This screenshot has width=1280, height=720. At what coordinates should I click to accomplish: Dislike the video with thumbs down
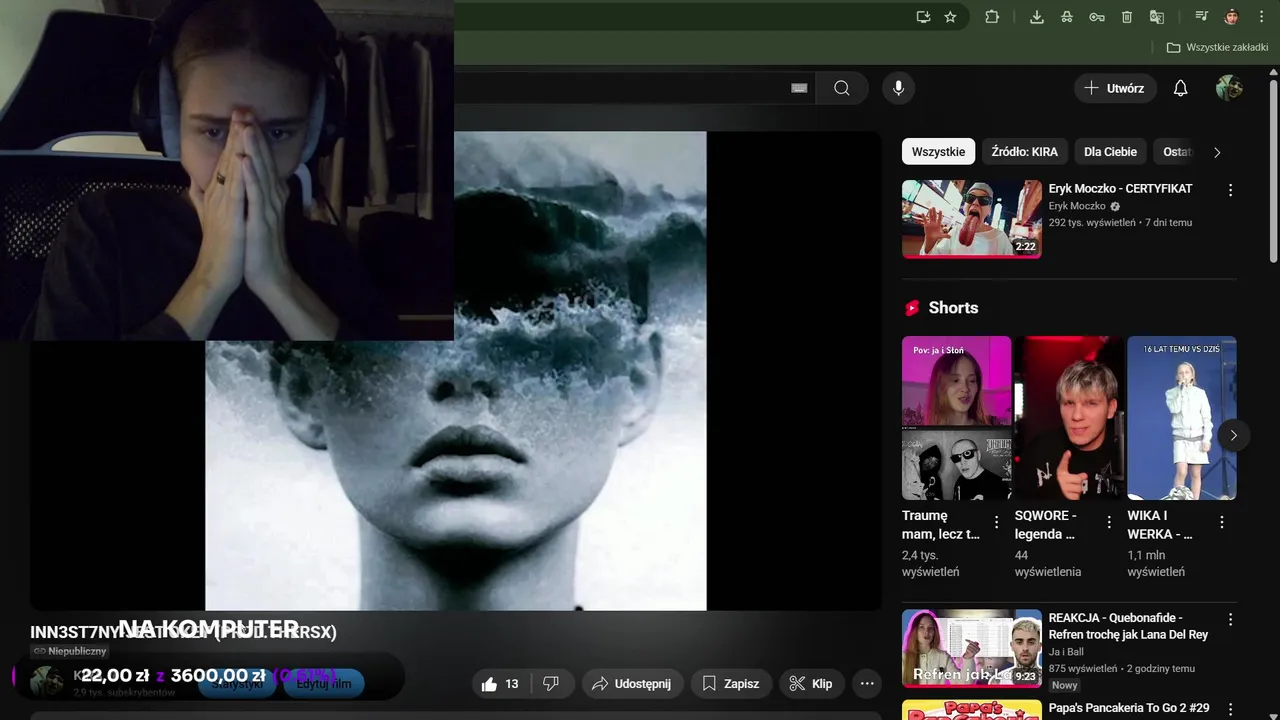[x=551, y=684]
